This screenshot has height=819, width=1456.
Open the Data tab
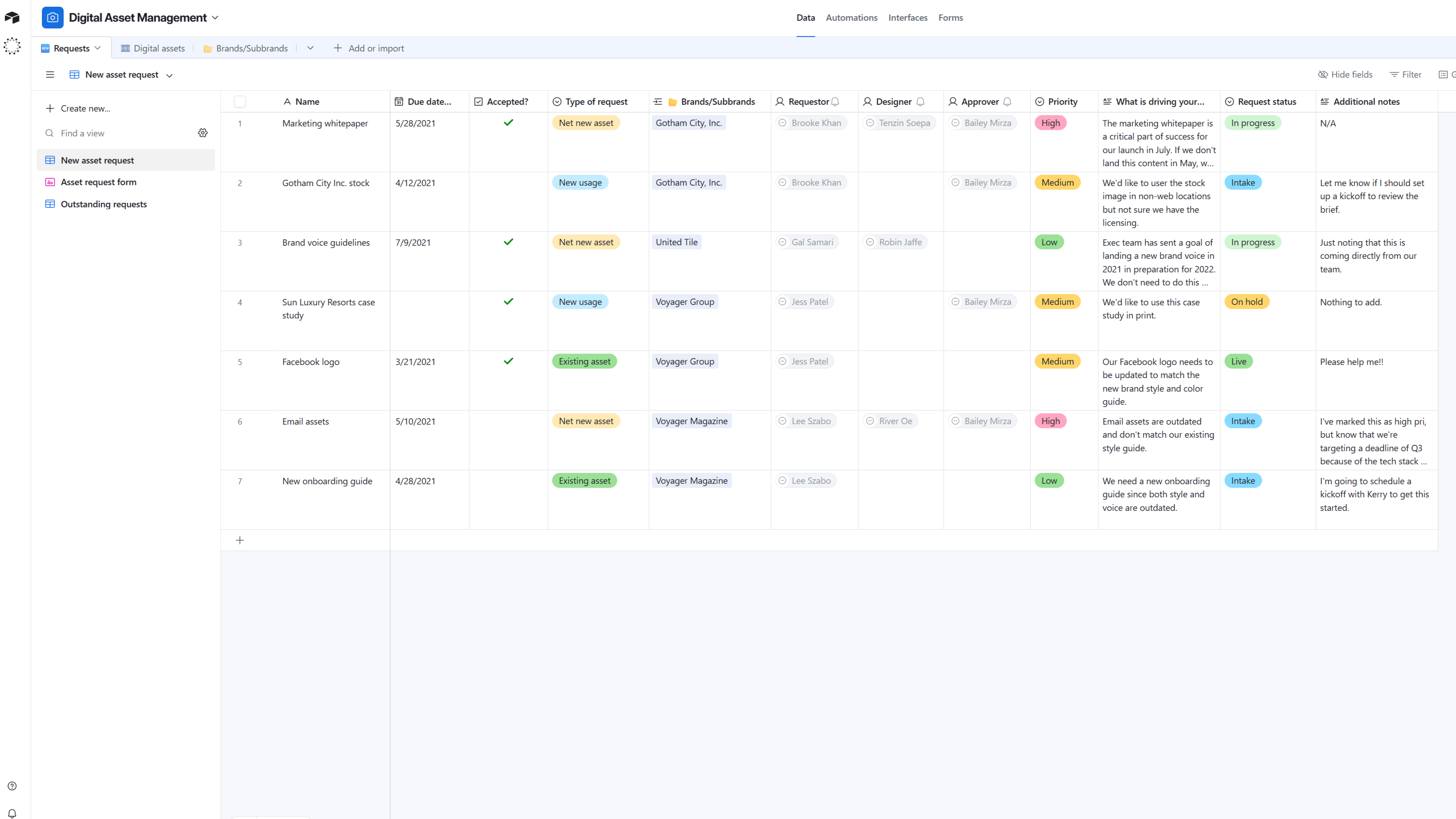(x=805, y=18)
